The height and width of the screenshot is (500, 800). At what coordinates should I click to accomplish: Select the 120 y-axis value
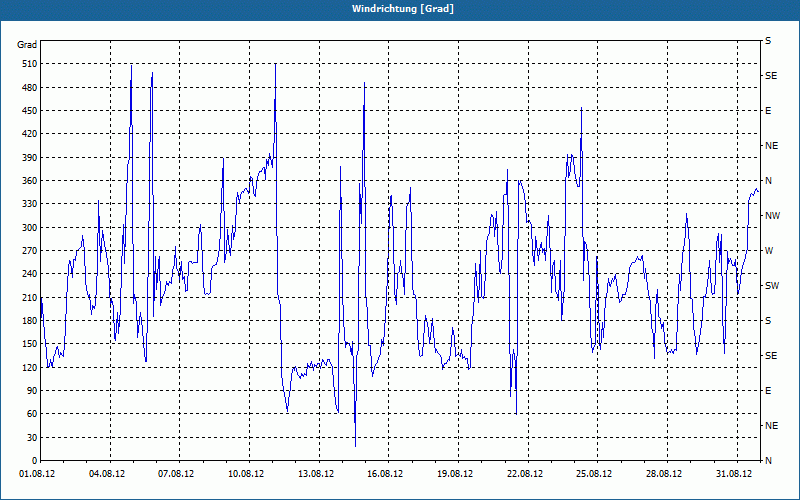tap(30, 367)
